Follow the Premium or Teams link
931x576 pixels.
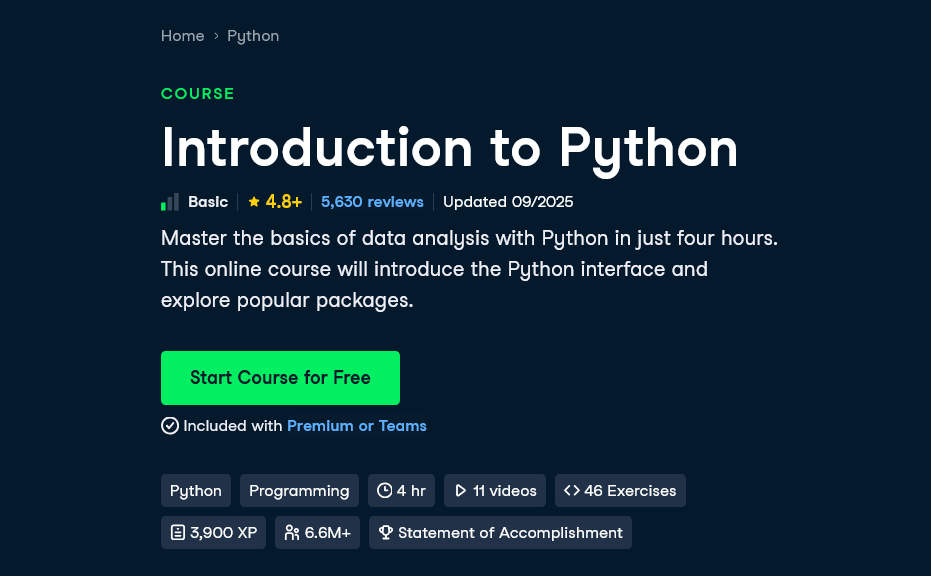(x=357, y=426)
